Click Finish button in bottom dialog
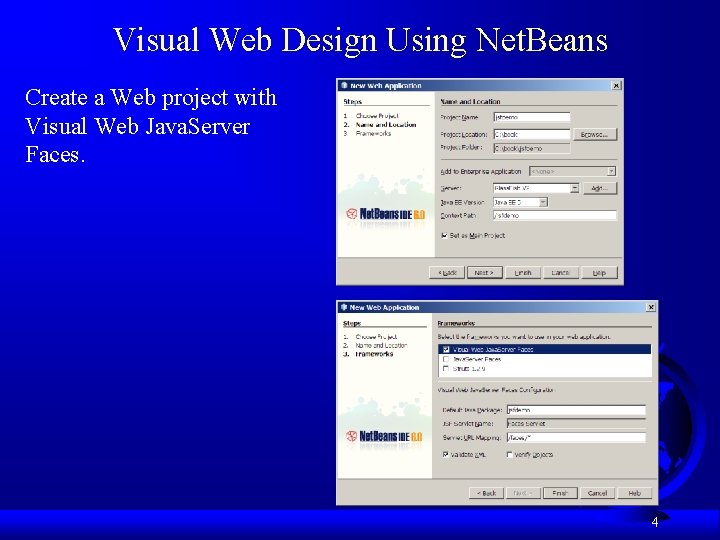 [560, 493]
